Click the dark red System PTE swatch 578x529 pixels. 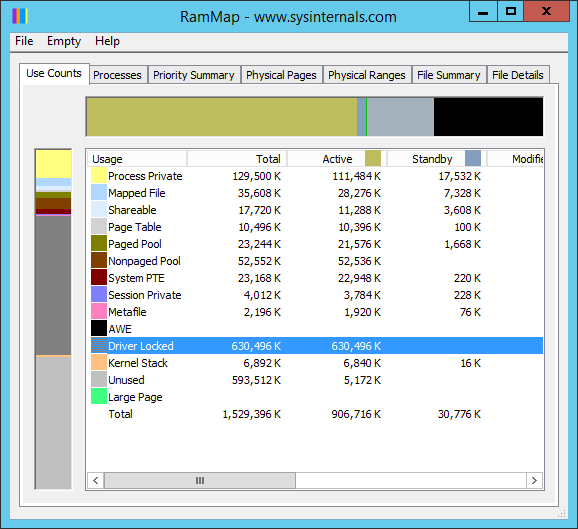click(99, 278)
